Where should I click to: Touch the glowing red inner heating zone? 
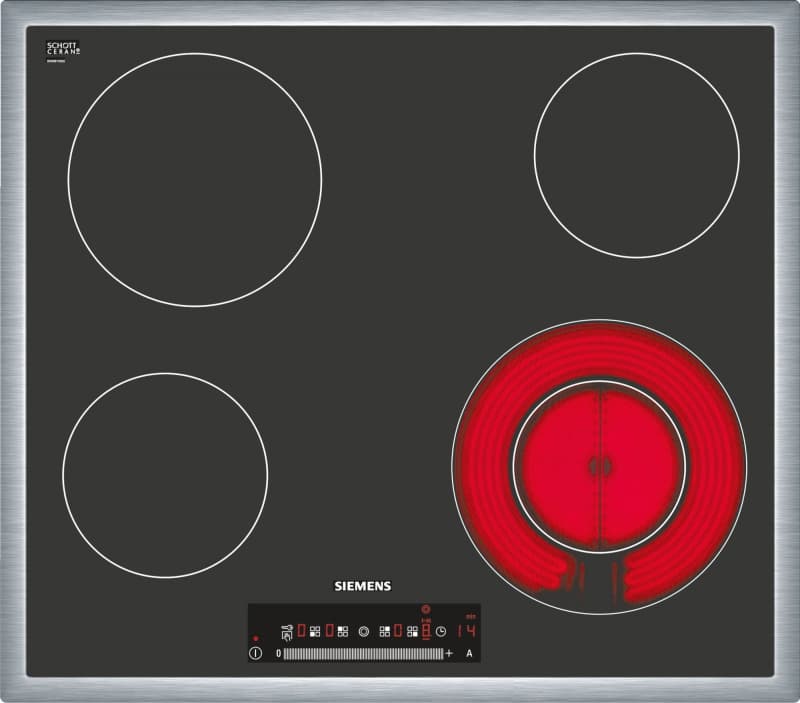(599, 467)
